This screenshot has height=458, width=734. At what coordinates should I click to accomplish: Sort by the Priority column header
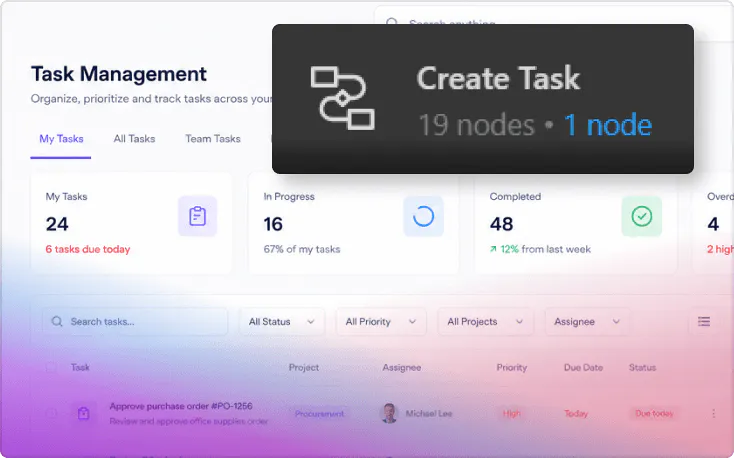[512, 368]
